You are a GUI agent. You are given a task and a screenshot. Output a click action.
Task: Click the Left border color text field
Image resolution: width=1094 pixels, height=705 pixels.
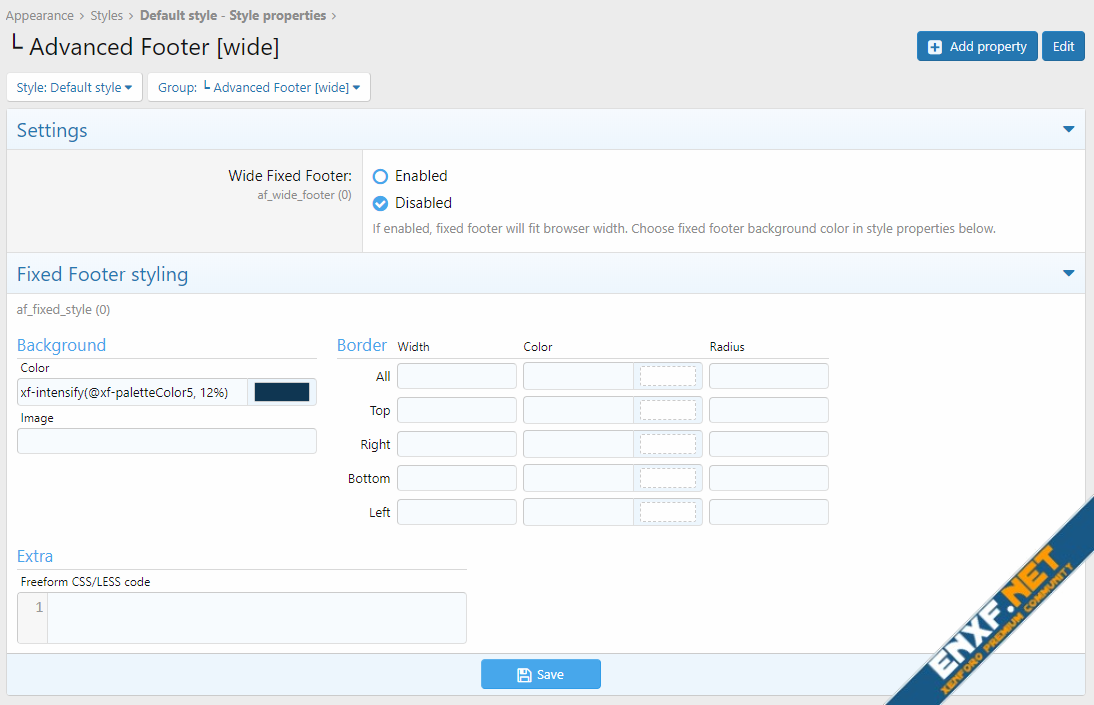(x=578, y=512)
